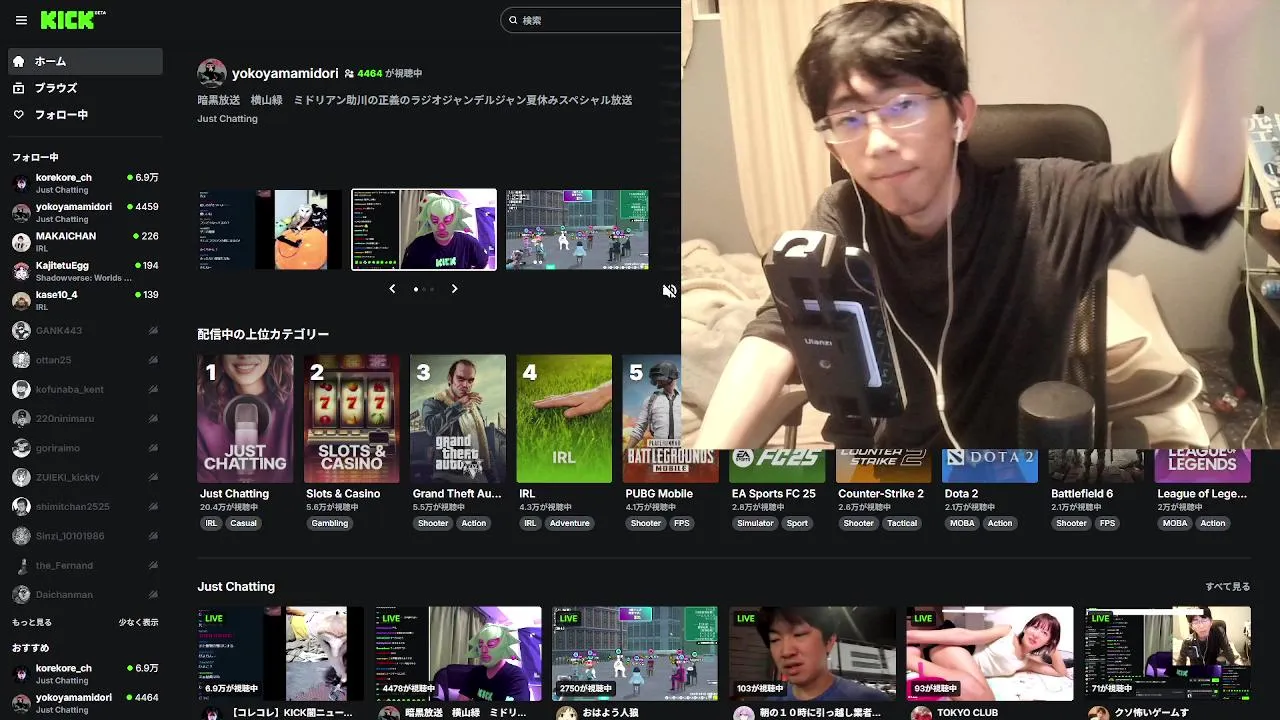Click Dota 2 category title

point(962,494)
